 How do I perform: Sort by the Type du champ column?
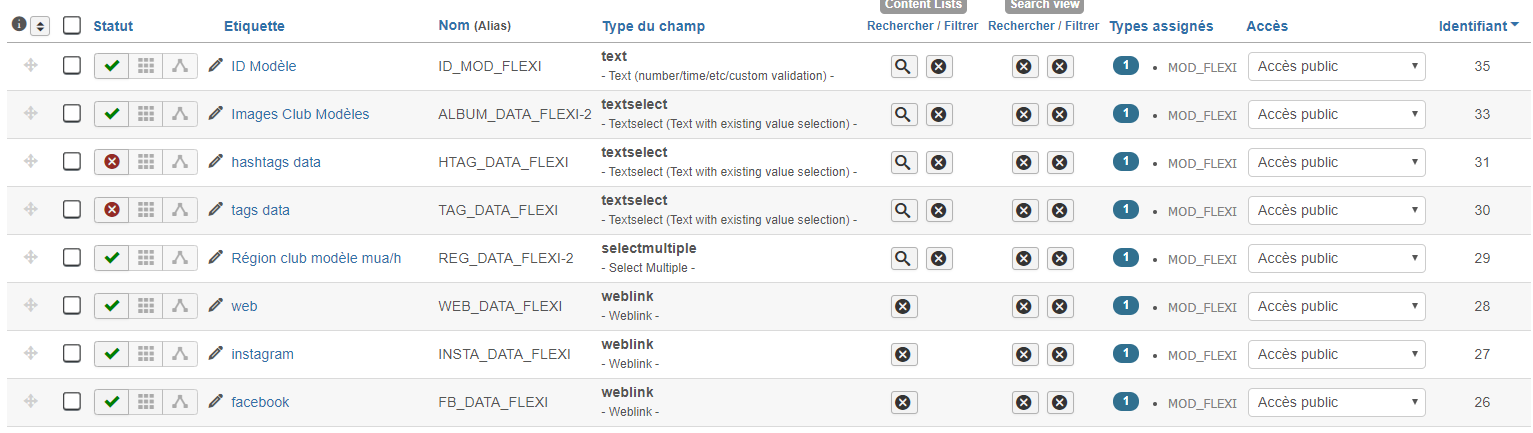pyautogui.click(x=653, y=26)
